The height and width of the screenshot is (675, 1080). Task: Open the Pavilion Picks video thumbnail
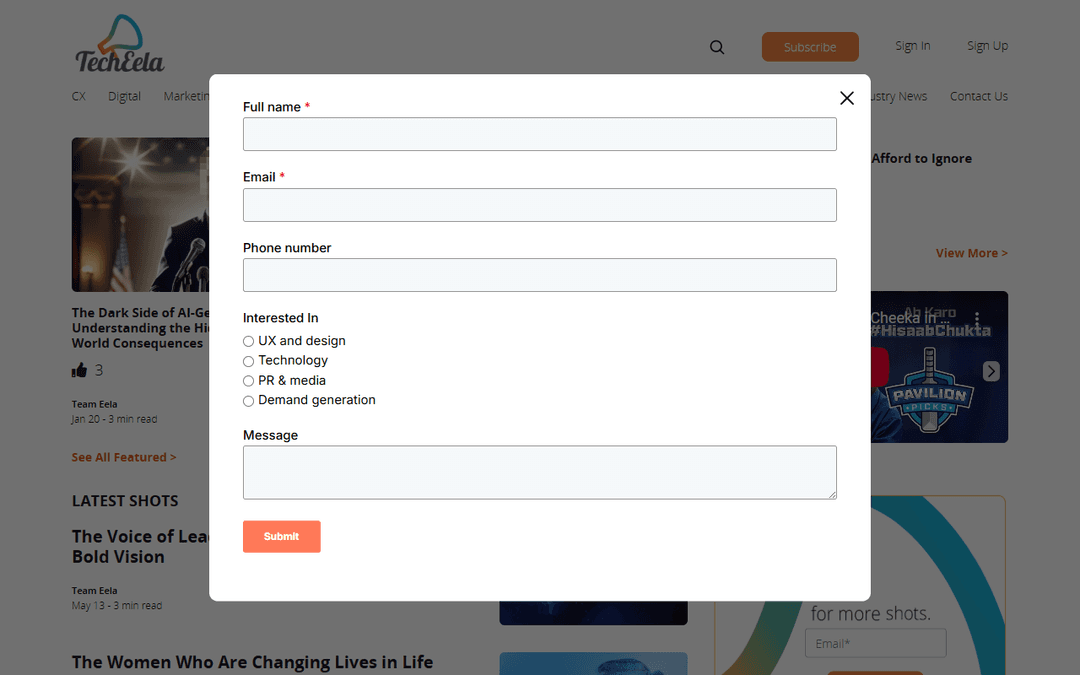939,367
